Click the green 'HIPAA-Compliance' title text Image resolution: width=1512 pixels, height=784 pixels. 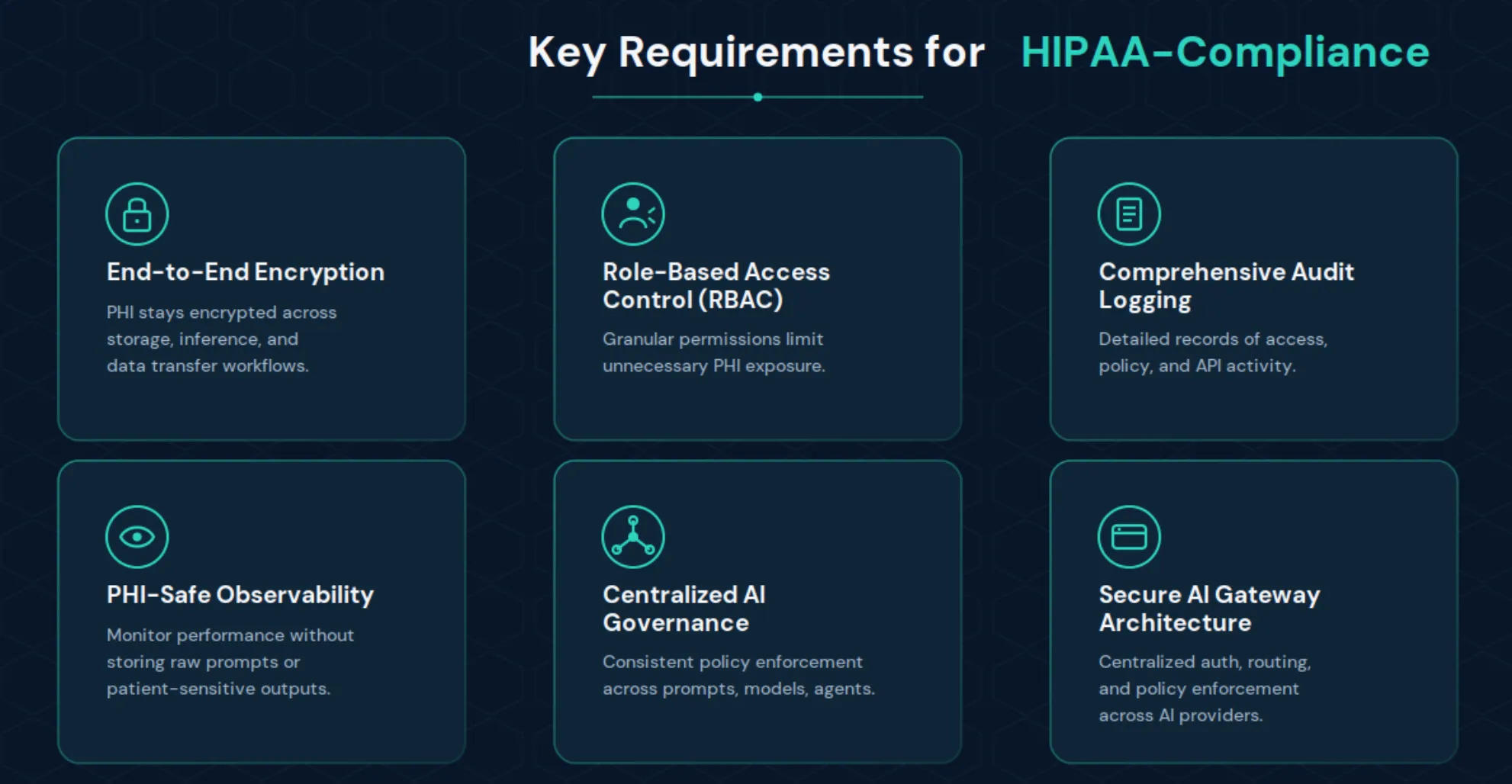1225,53
